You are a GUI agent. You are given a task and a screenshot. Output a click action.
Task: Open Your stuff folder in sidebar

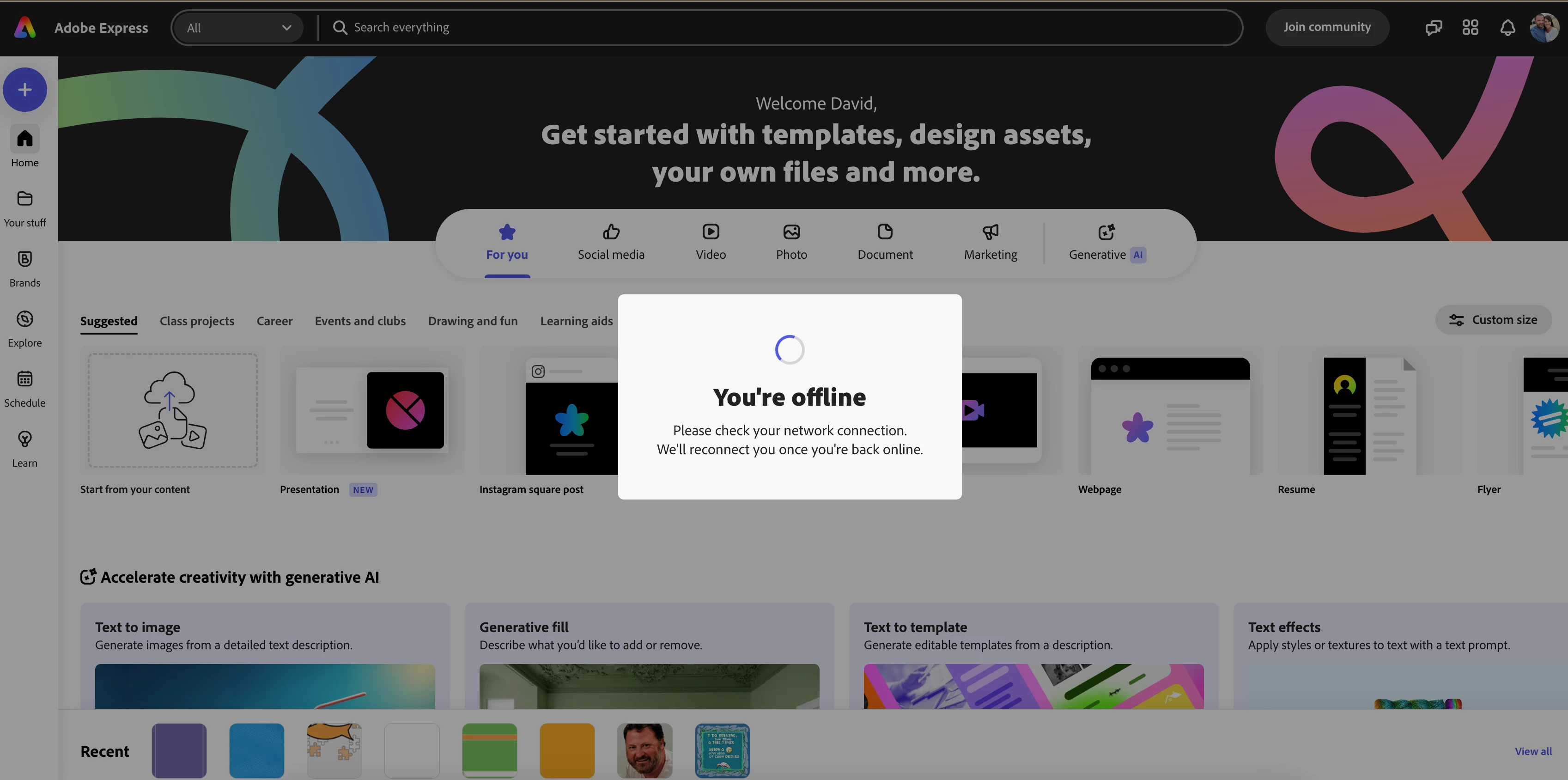pyautogui.click(x=24, y=208)
